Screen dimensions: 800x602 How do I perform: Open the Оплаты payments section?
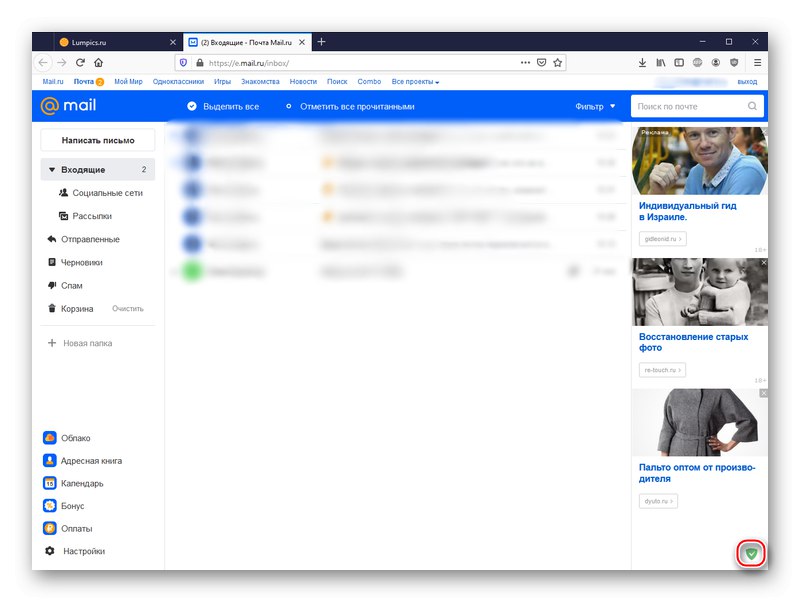(x=68, y=529)
